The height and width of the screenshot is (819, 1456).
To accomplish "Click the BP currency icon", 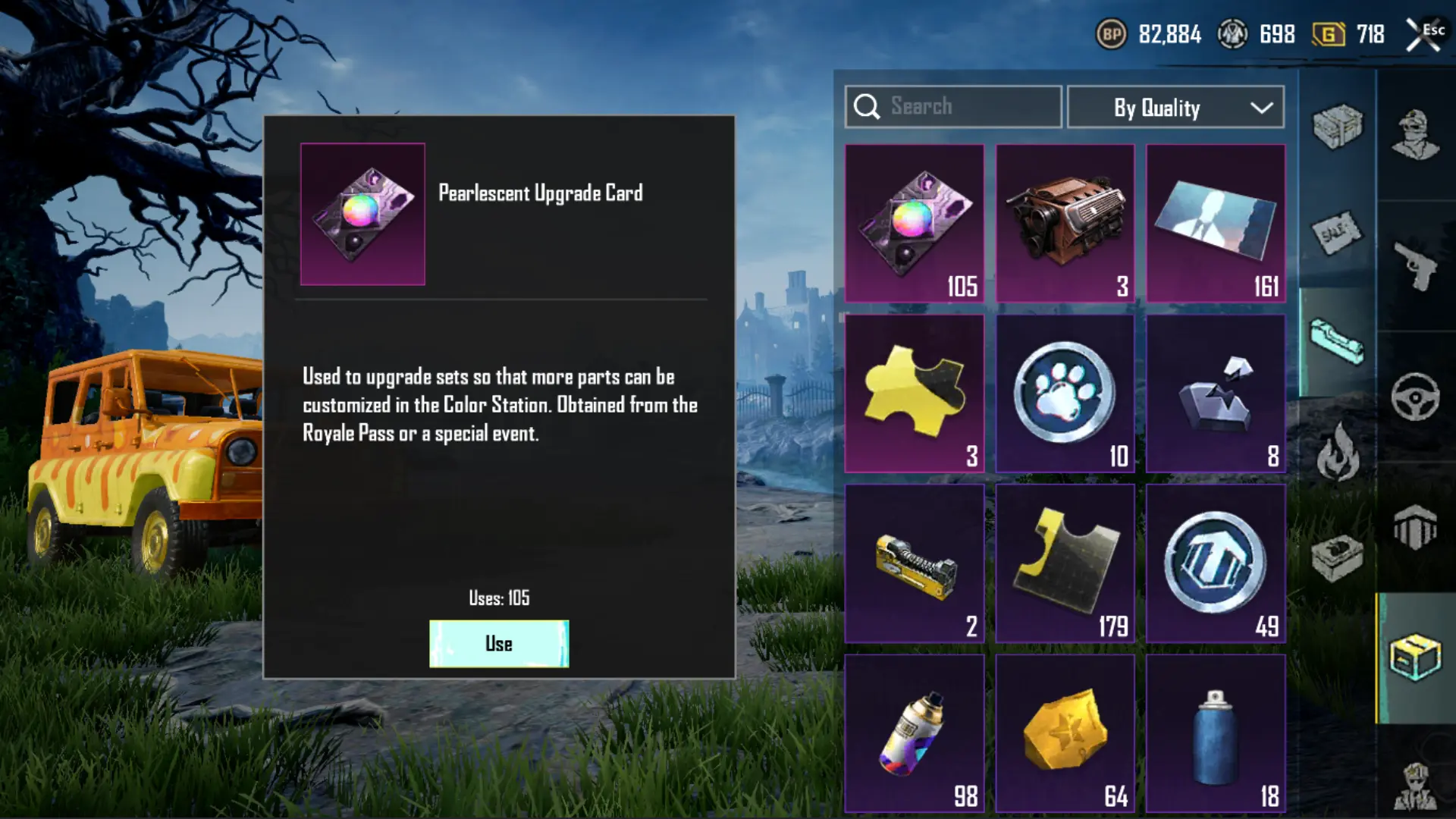I will 1112,34.
